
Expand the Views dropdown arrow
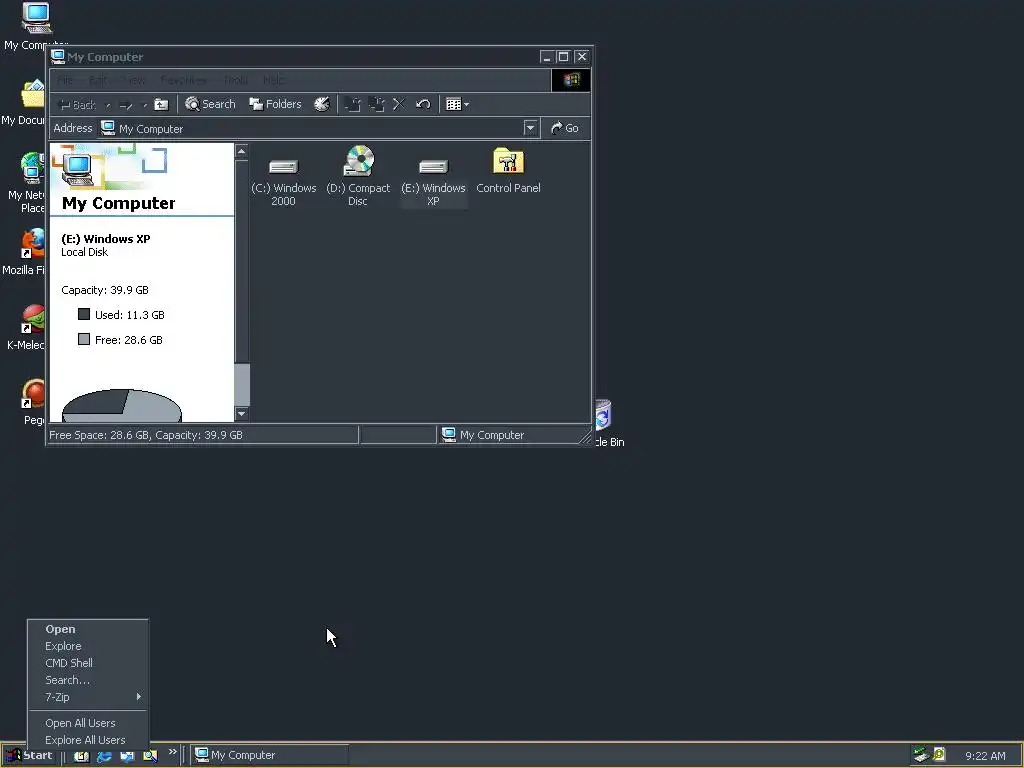coord(466,104)
